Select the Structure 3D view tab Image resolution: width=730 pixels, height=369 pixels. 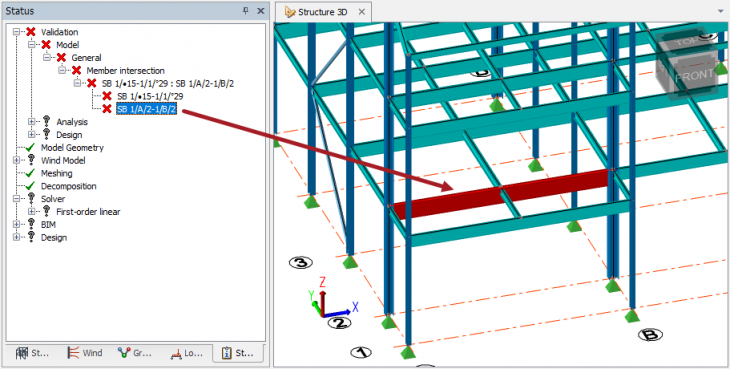click(322, 12)
